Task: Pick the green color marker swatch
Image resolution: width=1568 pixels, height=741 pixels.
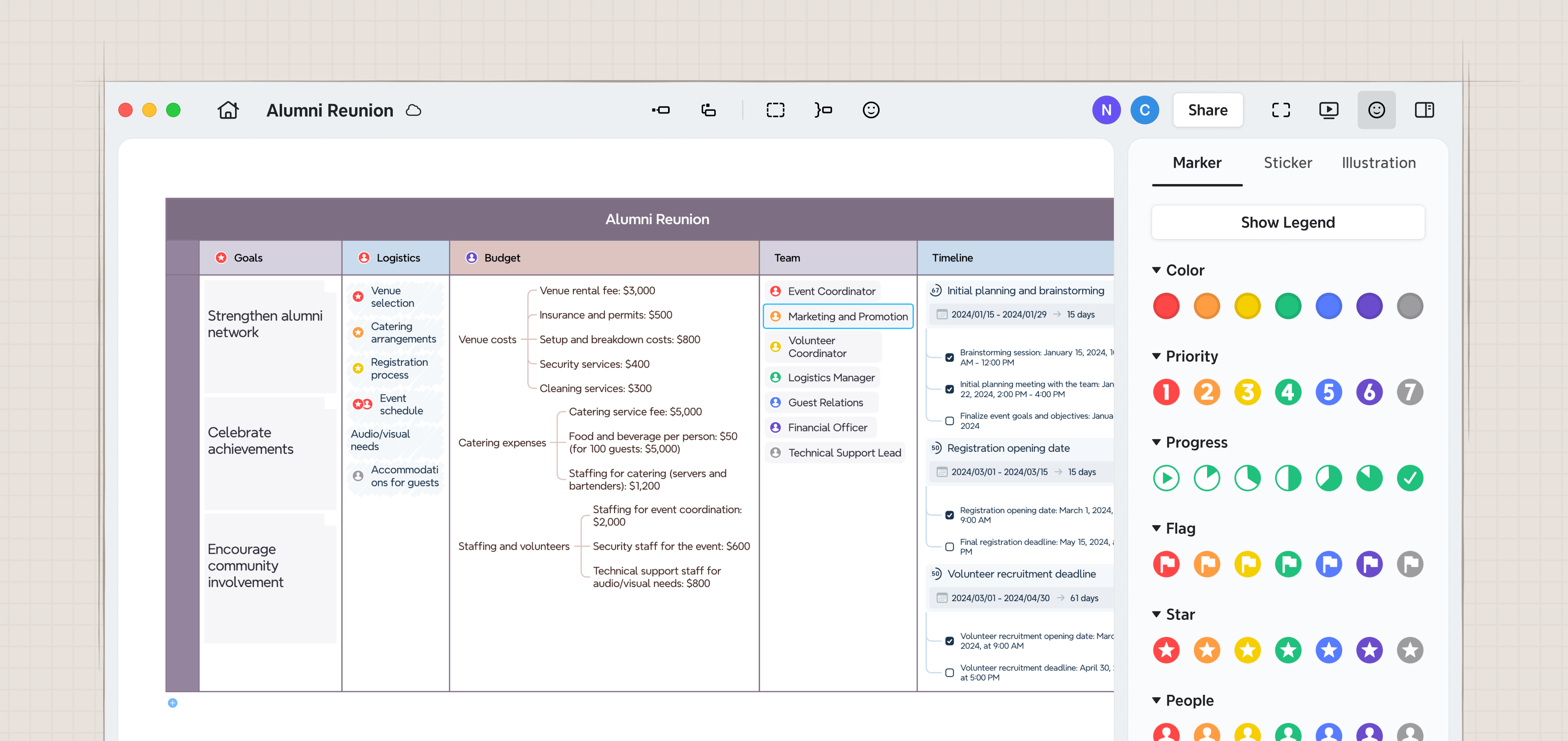Action: 1288,306
